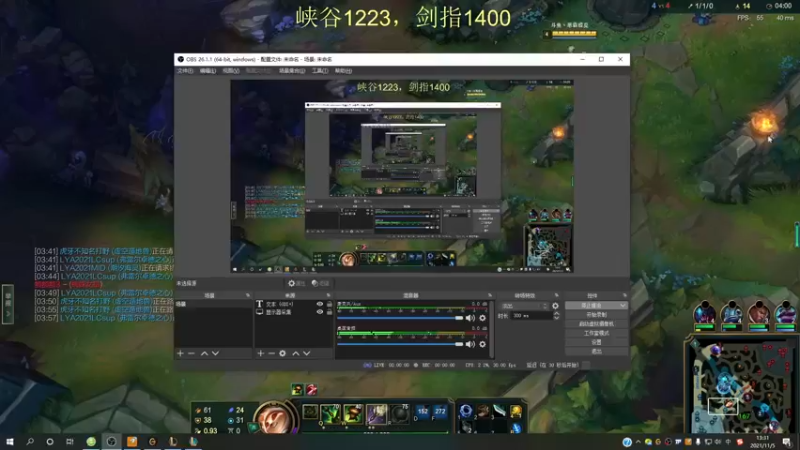The image size is (800, 450).
Task: Click the champion portrait in game HUD
Action: point(274,419)
